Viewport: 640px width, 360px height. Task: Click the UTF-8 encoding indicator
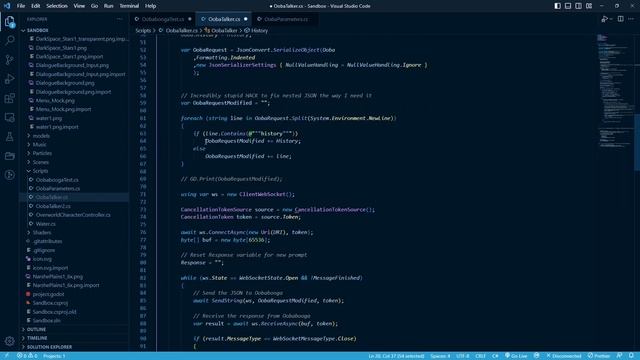pyautogui.click(x=463, y=356)
